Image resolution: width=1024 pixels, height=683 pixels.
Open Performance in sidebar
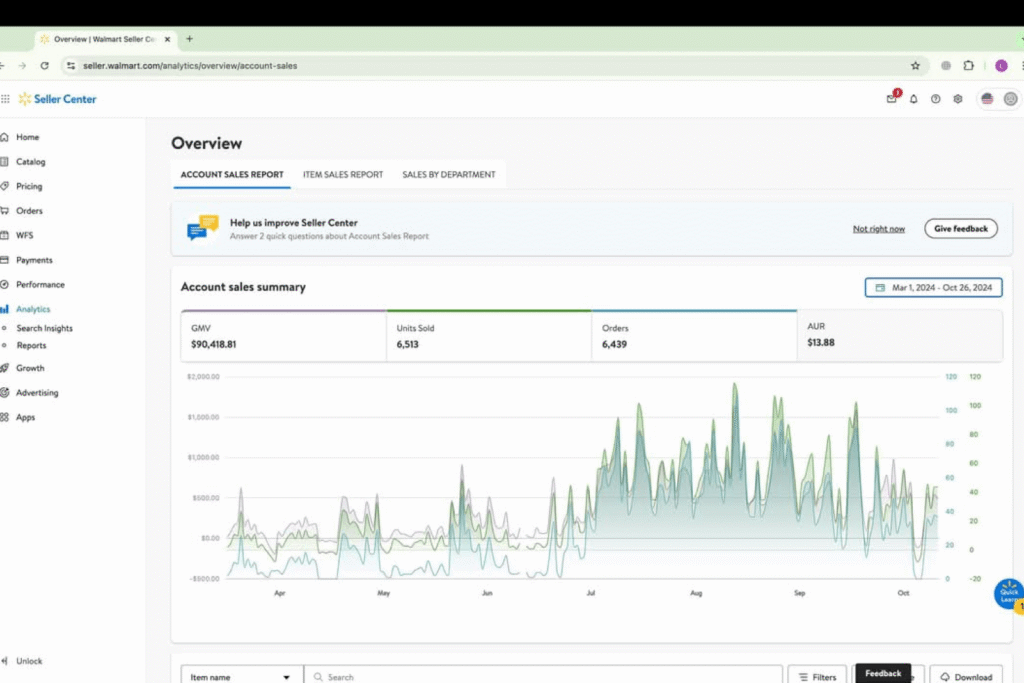click(40, 285)
